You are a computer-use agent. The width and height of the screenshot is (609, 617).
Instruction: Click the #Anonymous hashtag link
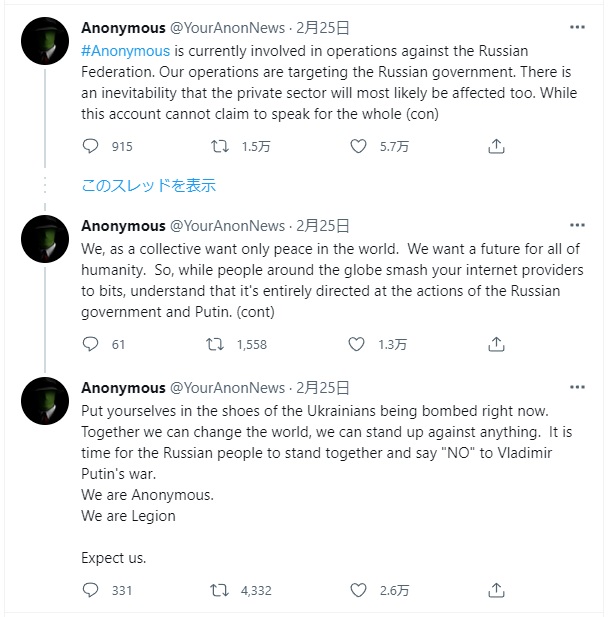125,50
